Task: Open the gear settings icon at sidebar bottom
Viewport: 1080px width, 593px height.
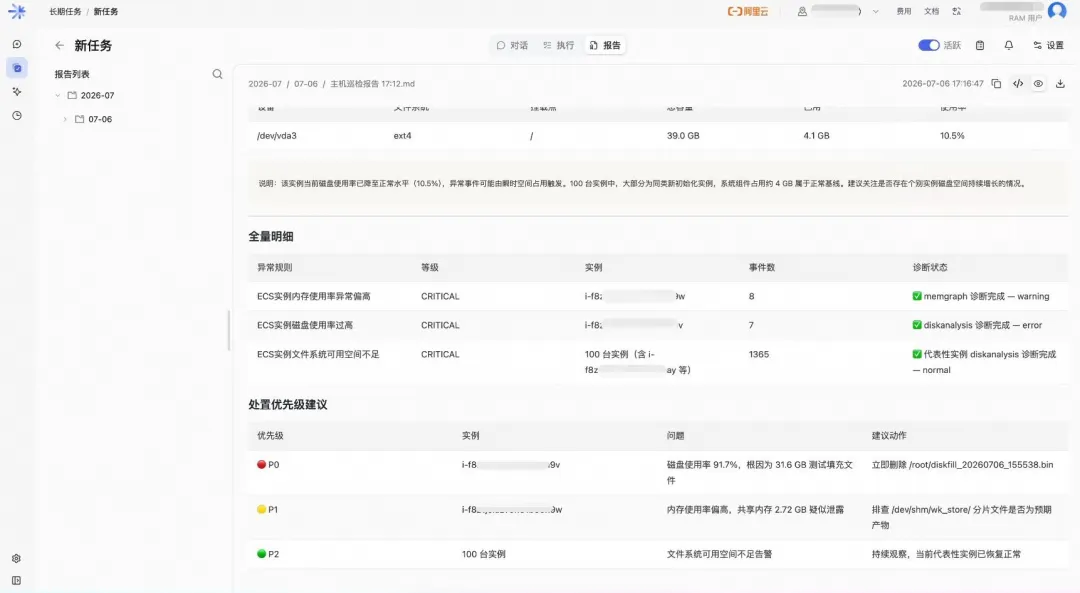Action: (x=17, y=559)
